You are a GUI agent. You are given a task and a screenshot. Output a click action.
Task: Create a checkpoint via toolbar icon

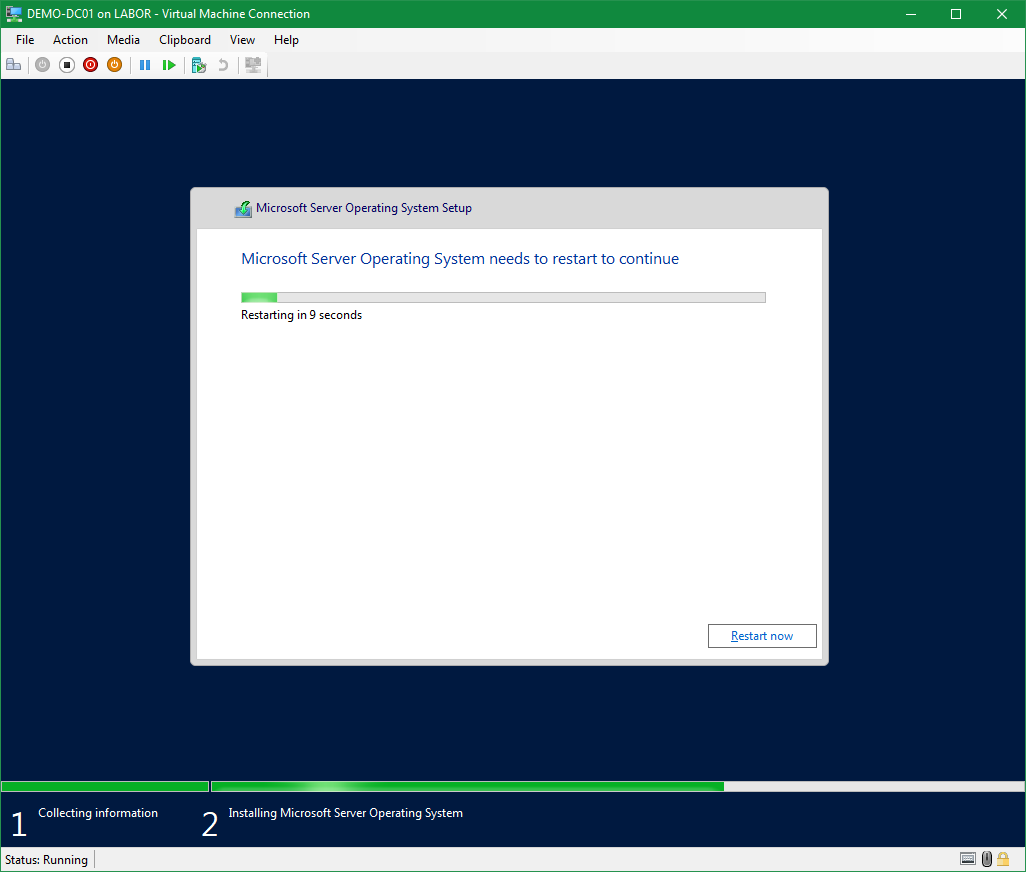pyautogui.click(x=199, y=65)
